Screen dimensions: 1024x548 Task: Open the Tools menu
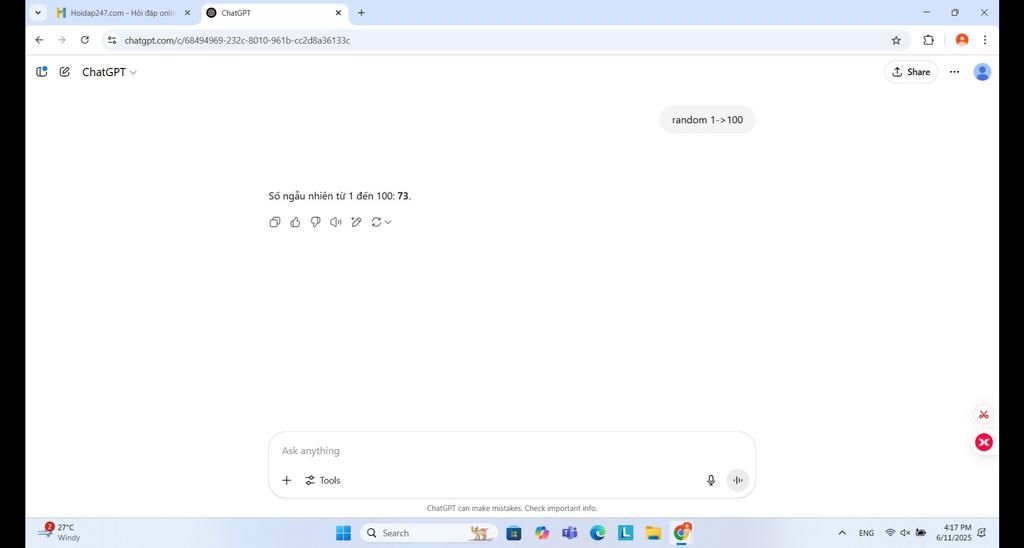point(323,480)
